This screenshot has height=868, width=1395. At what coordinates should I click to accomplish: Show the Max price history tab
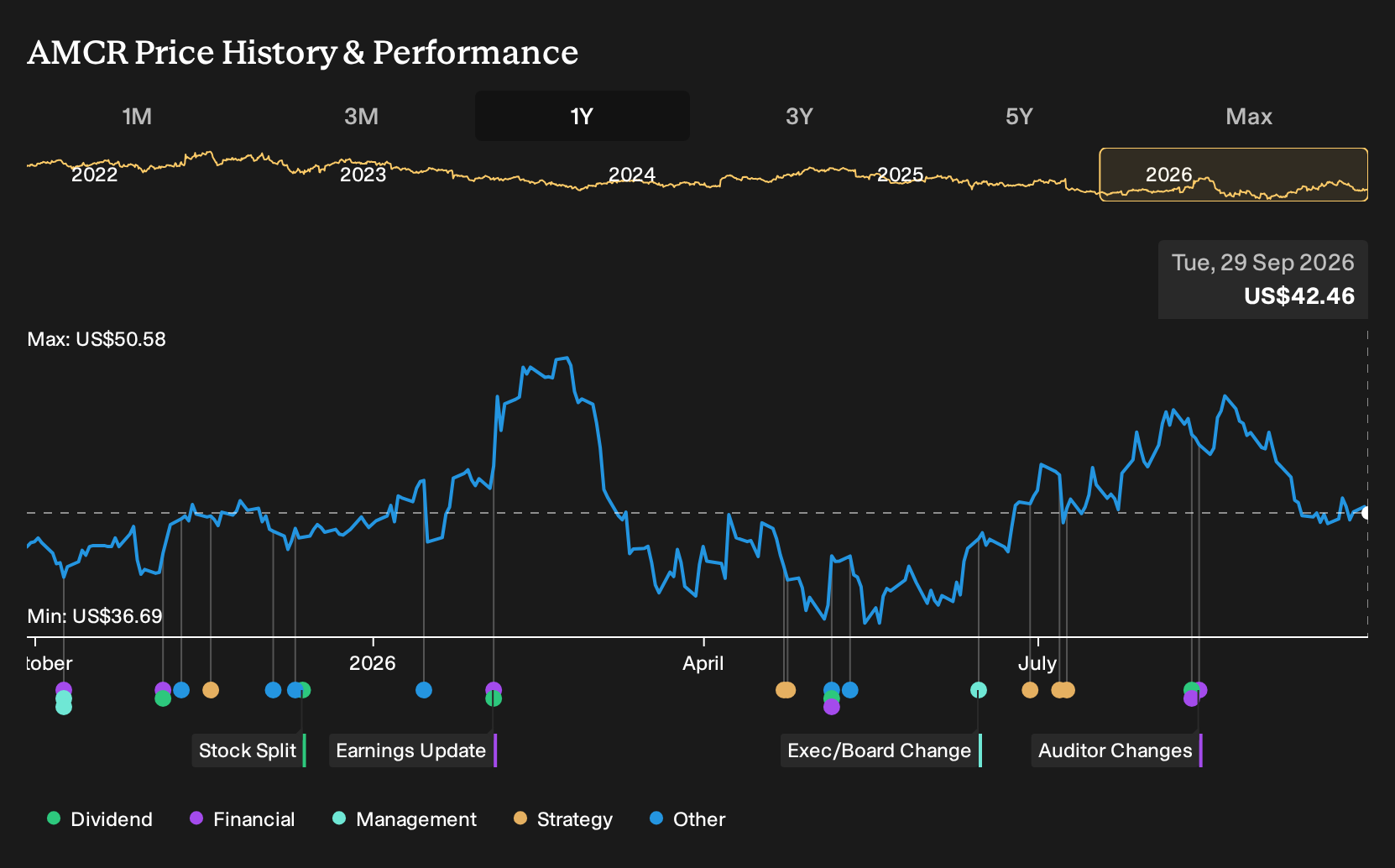pos(1249,116)
